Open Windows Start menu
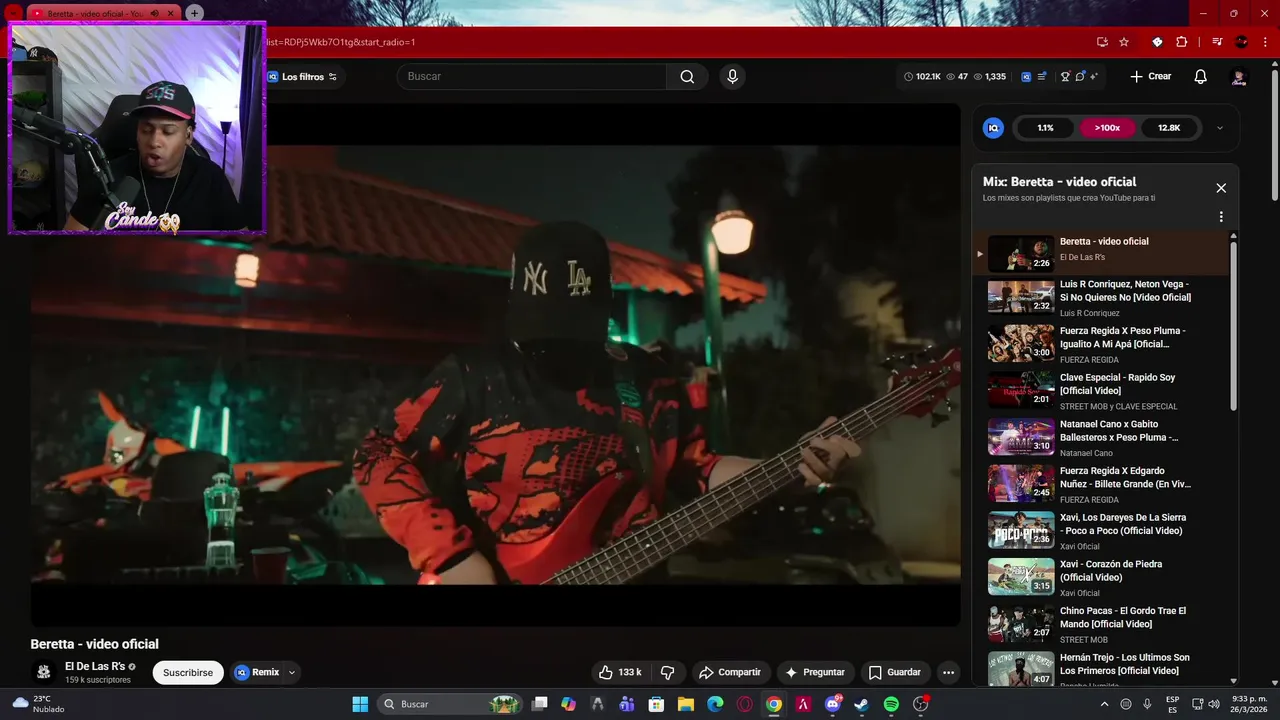This screenshot has width=1280, height=720. (360, 704)
